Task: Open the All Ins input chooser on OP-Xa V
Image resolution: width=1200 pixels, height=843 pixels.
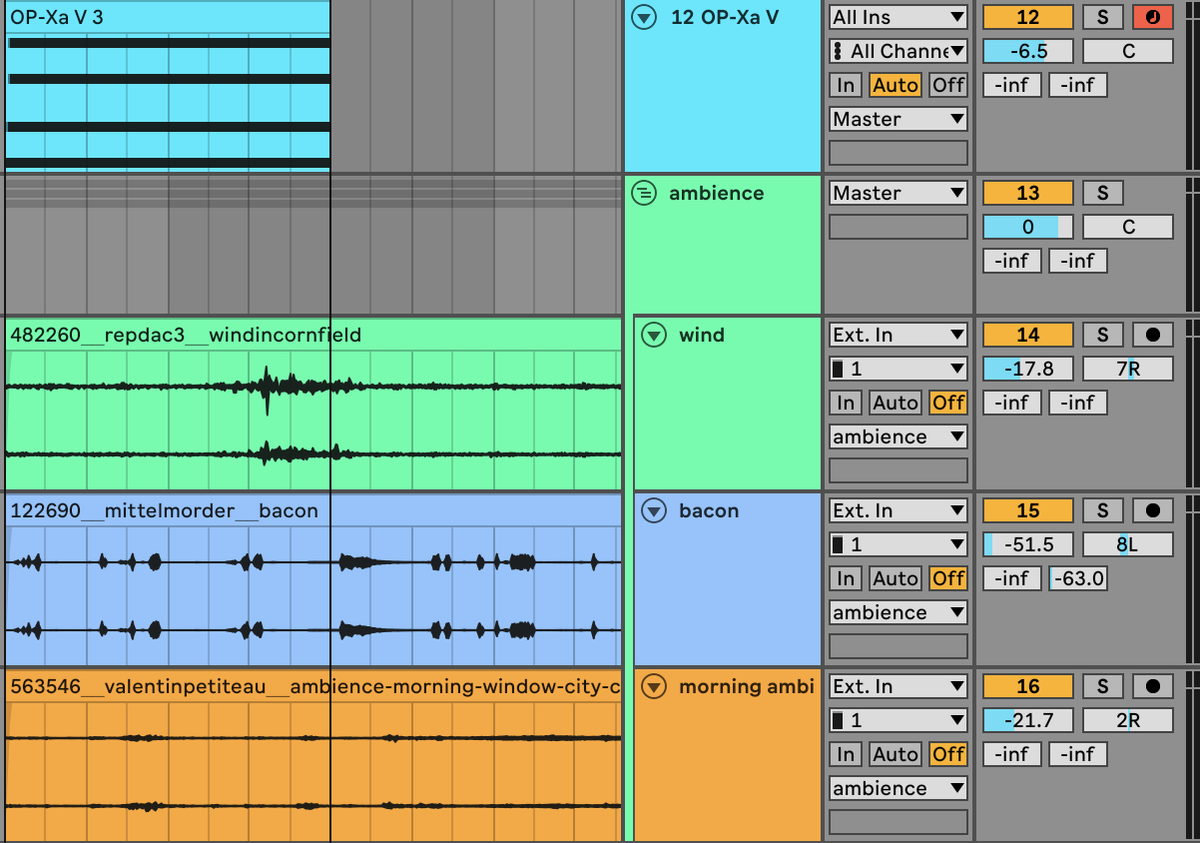Action: coord(896,17)
